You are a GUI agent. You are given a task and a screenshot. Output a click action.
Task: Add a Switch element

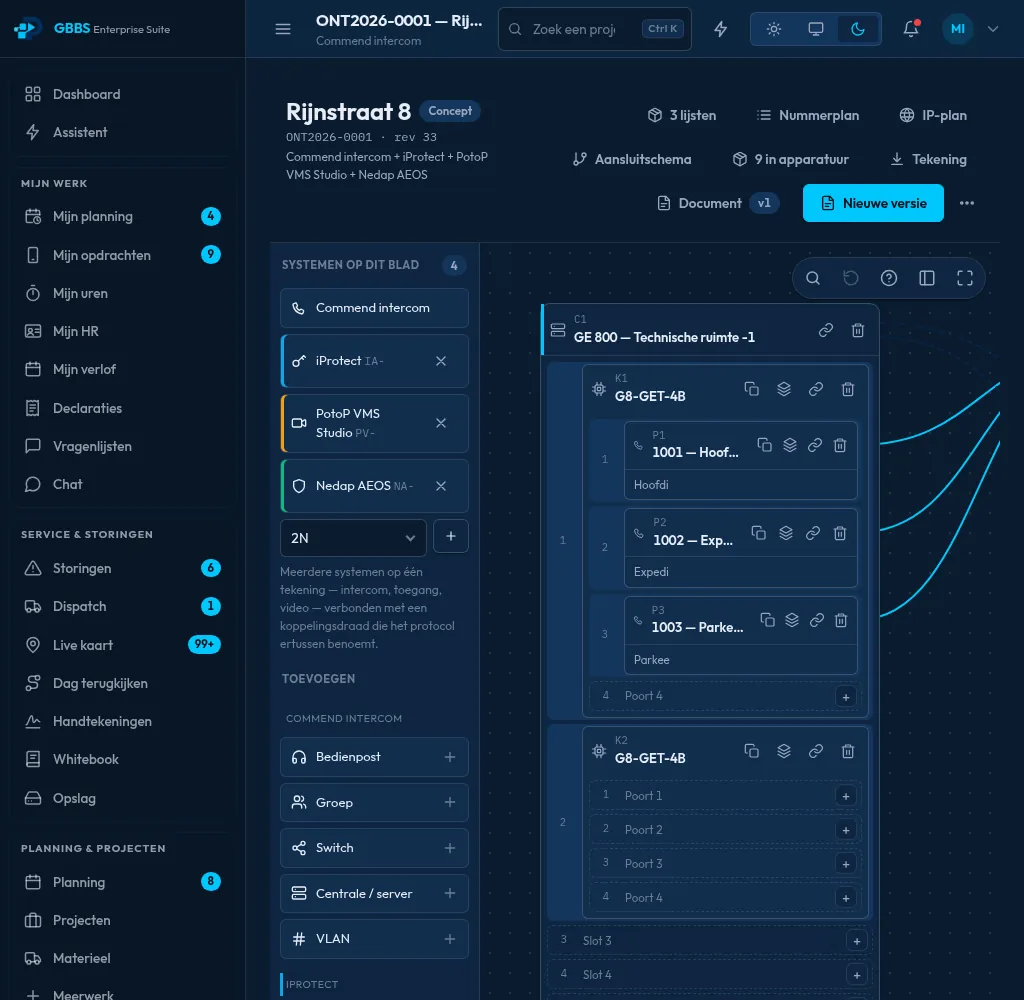pos(374,848)
